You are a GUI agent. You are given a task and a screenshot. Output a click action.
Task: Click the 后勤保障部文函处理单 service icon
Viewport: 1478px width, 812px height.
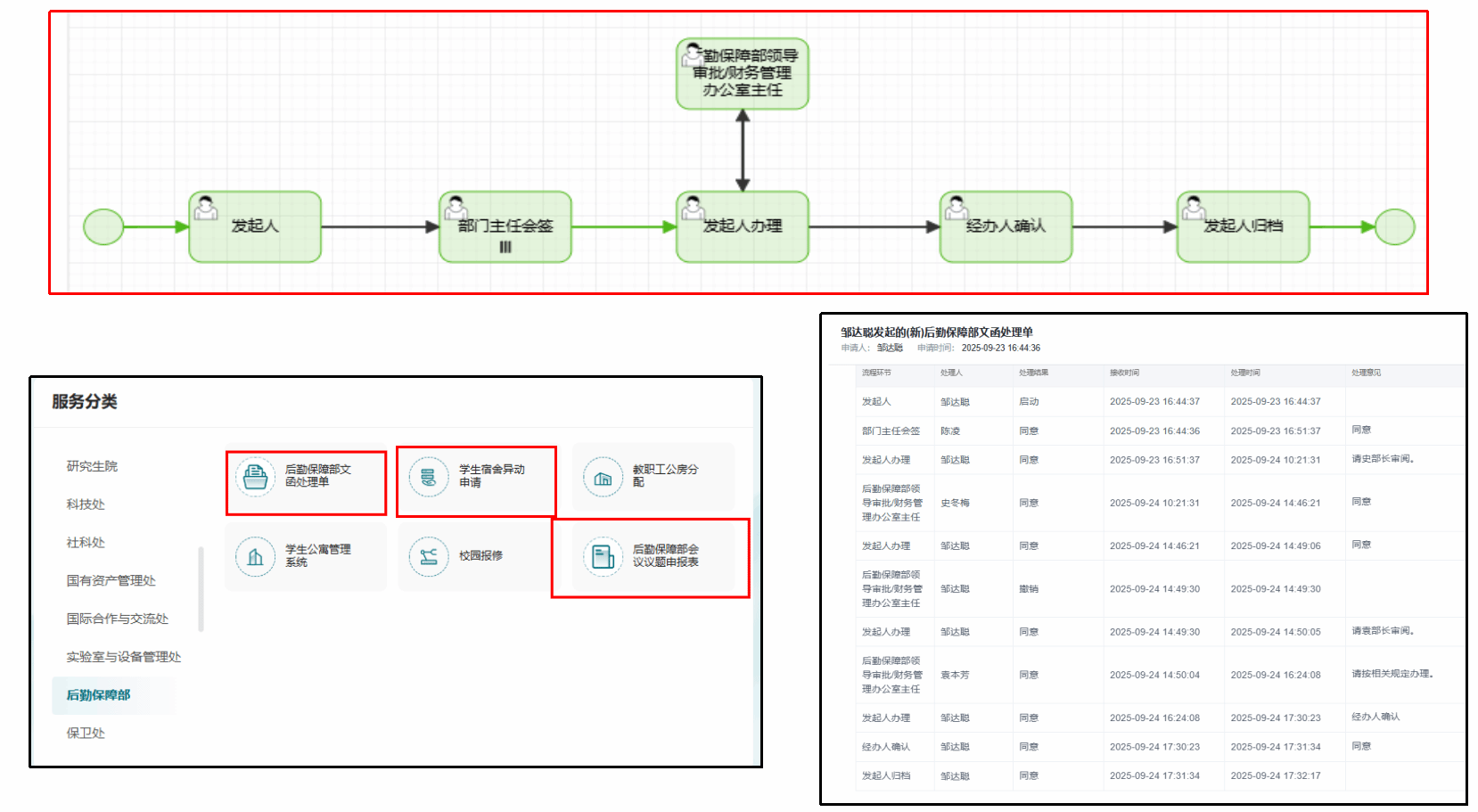tap(256, 477)
